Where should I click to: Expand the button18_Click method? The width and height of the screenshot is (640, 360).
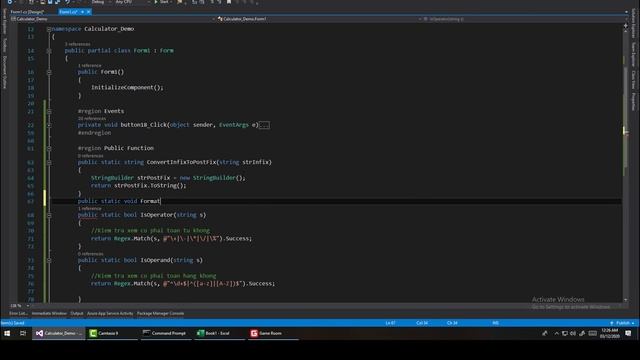49,125
